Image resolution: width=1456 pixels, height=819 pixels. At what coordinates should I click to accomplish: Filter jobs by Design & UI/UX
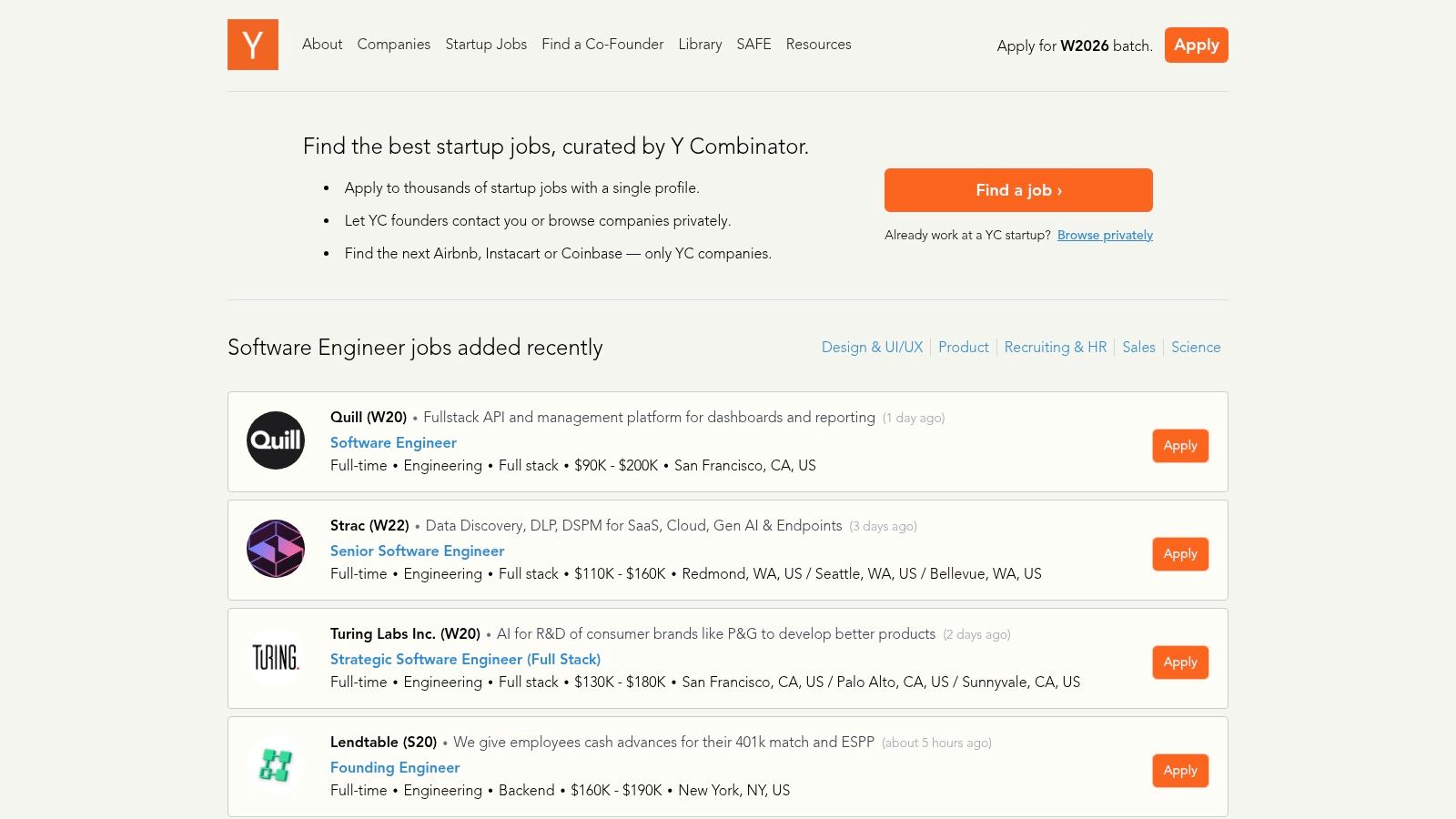coord(872,347)
